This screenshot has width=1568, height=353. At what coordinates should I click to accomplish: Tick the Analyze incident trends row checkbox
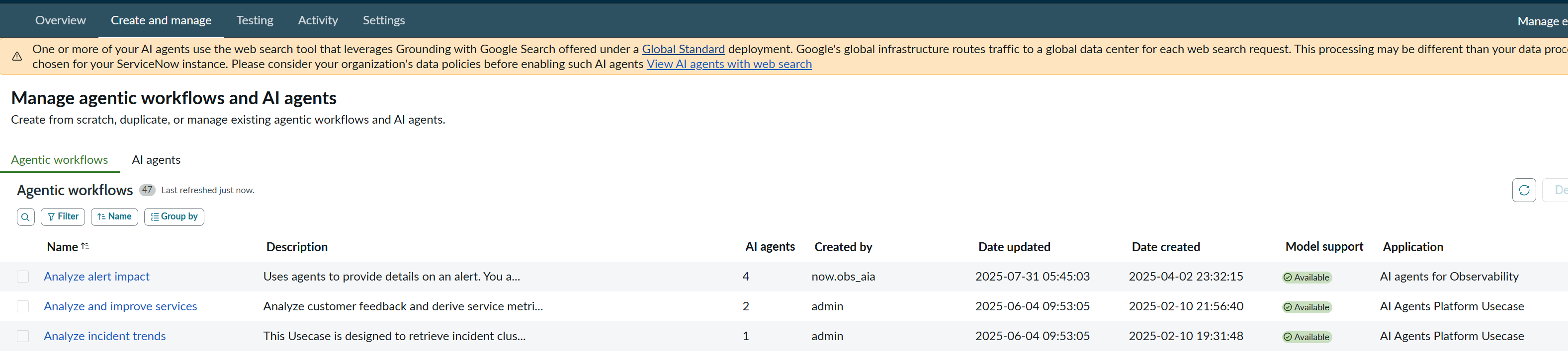pos(23,337)
